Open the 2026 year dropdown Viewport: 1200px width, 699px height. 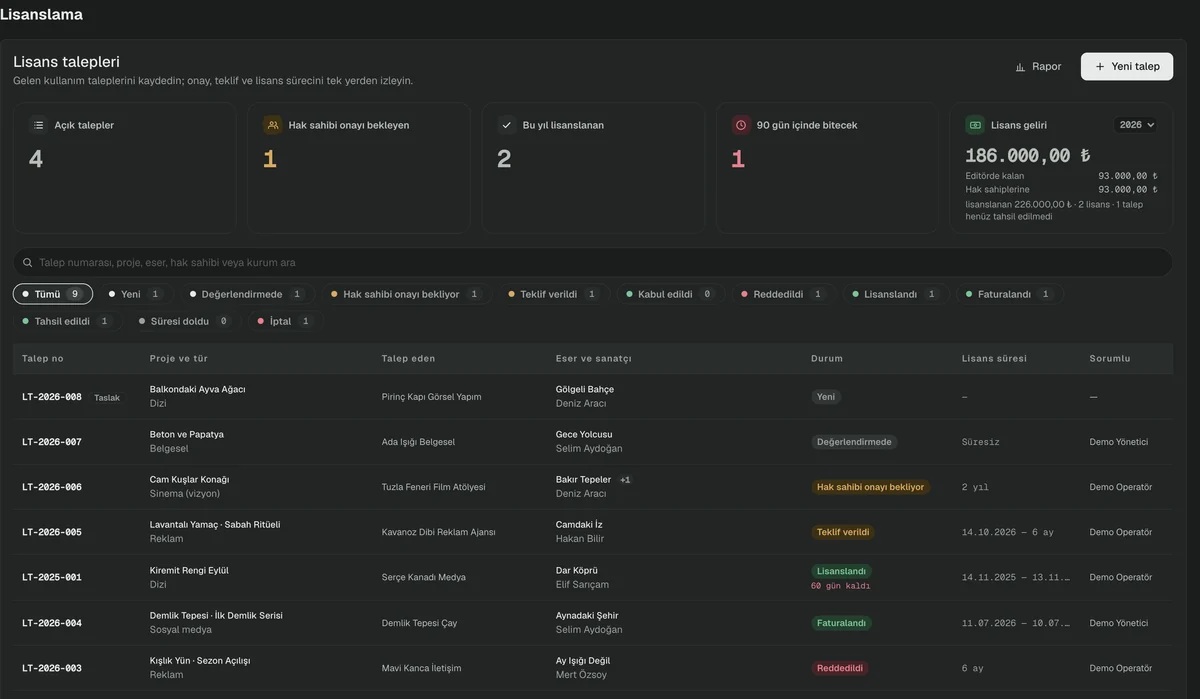coord(1137,125)
